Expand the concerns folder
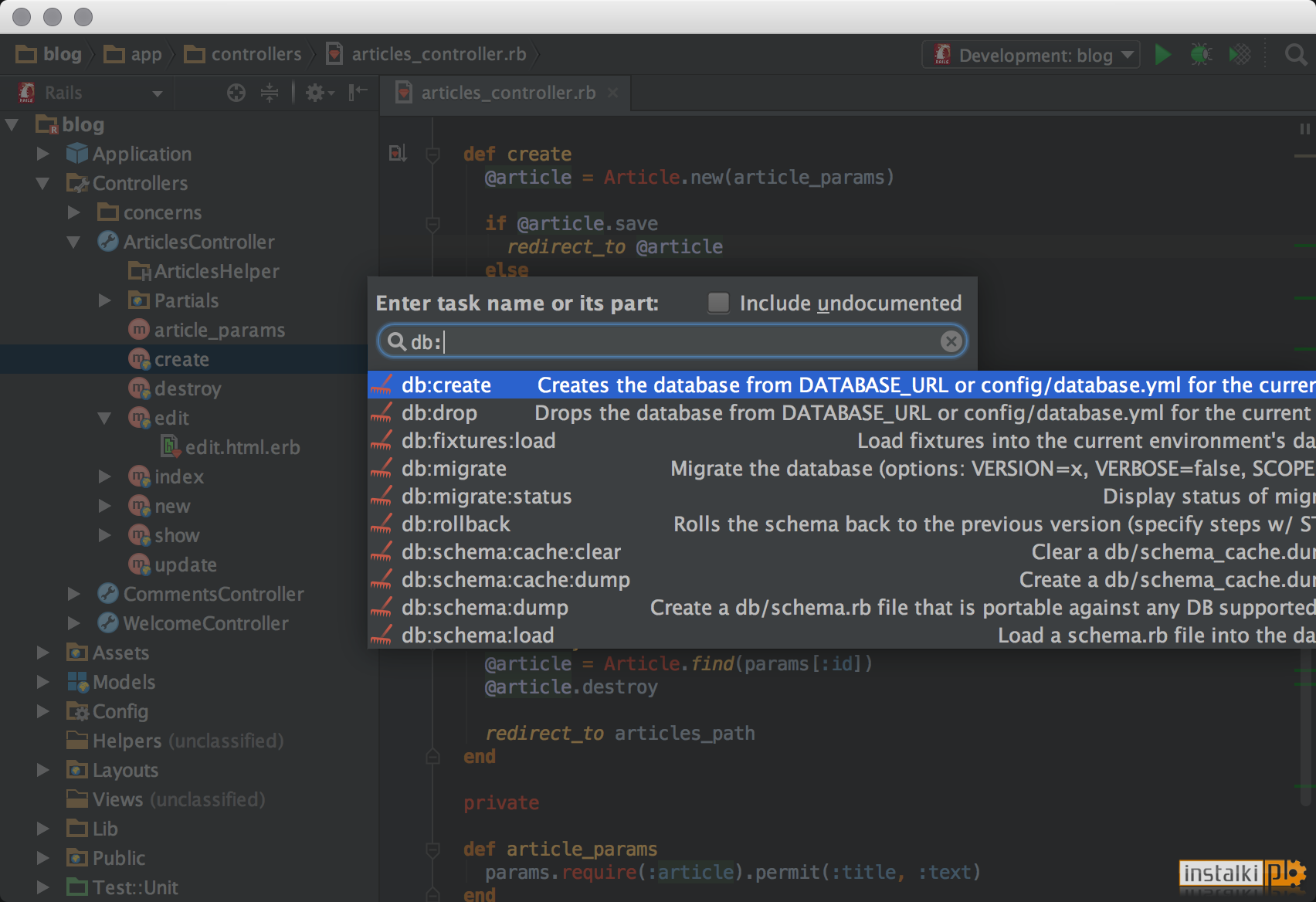 74,212
